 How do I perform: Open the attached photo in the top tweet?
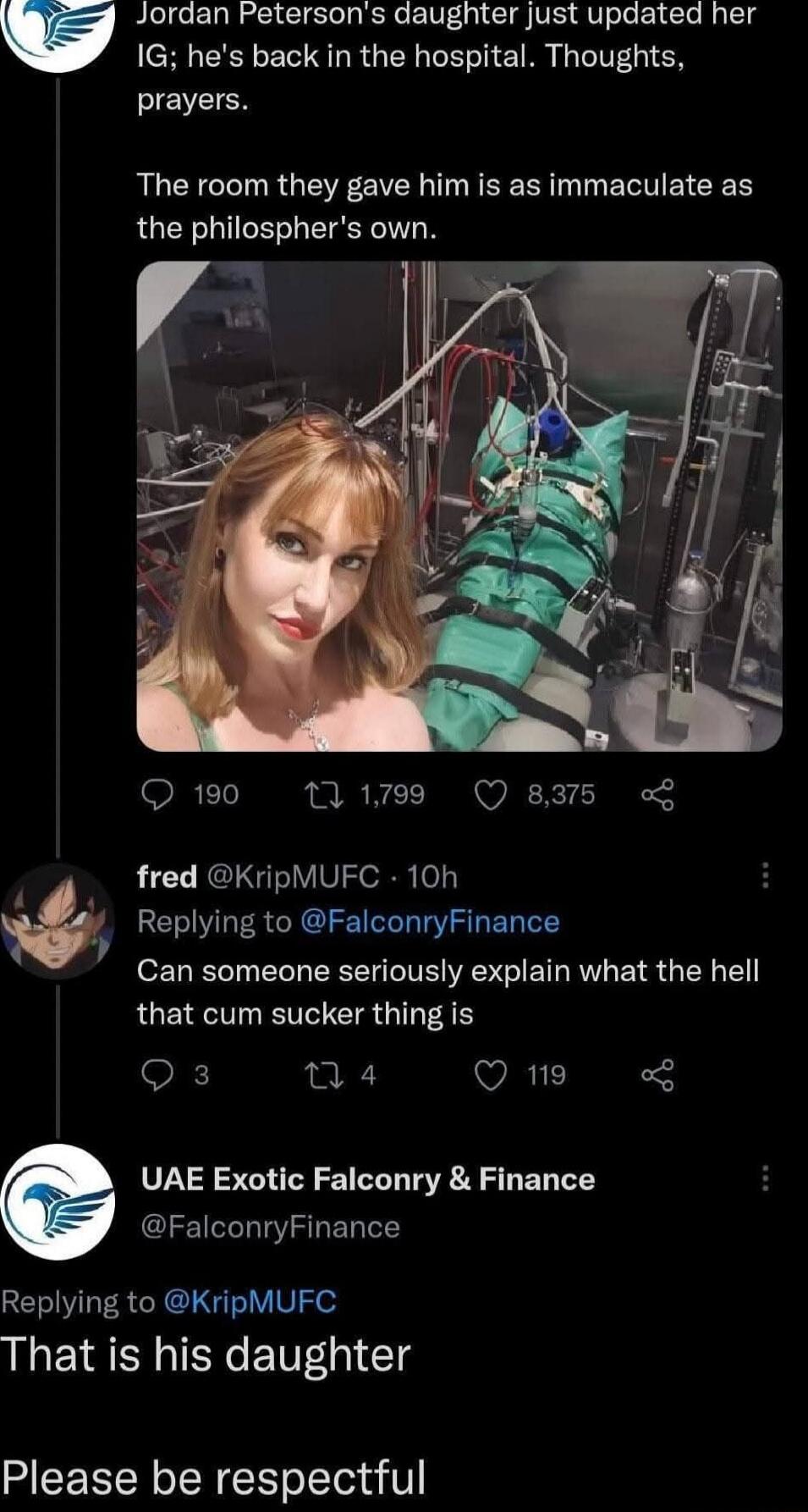459,506
